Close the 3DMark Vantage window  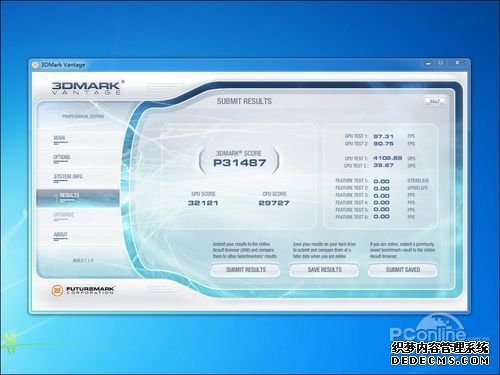(x=457, y=63)
